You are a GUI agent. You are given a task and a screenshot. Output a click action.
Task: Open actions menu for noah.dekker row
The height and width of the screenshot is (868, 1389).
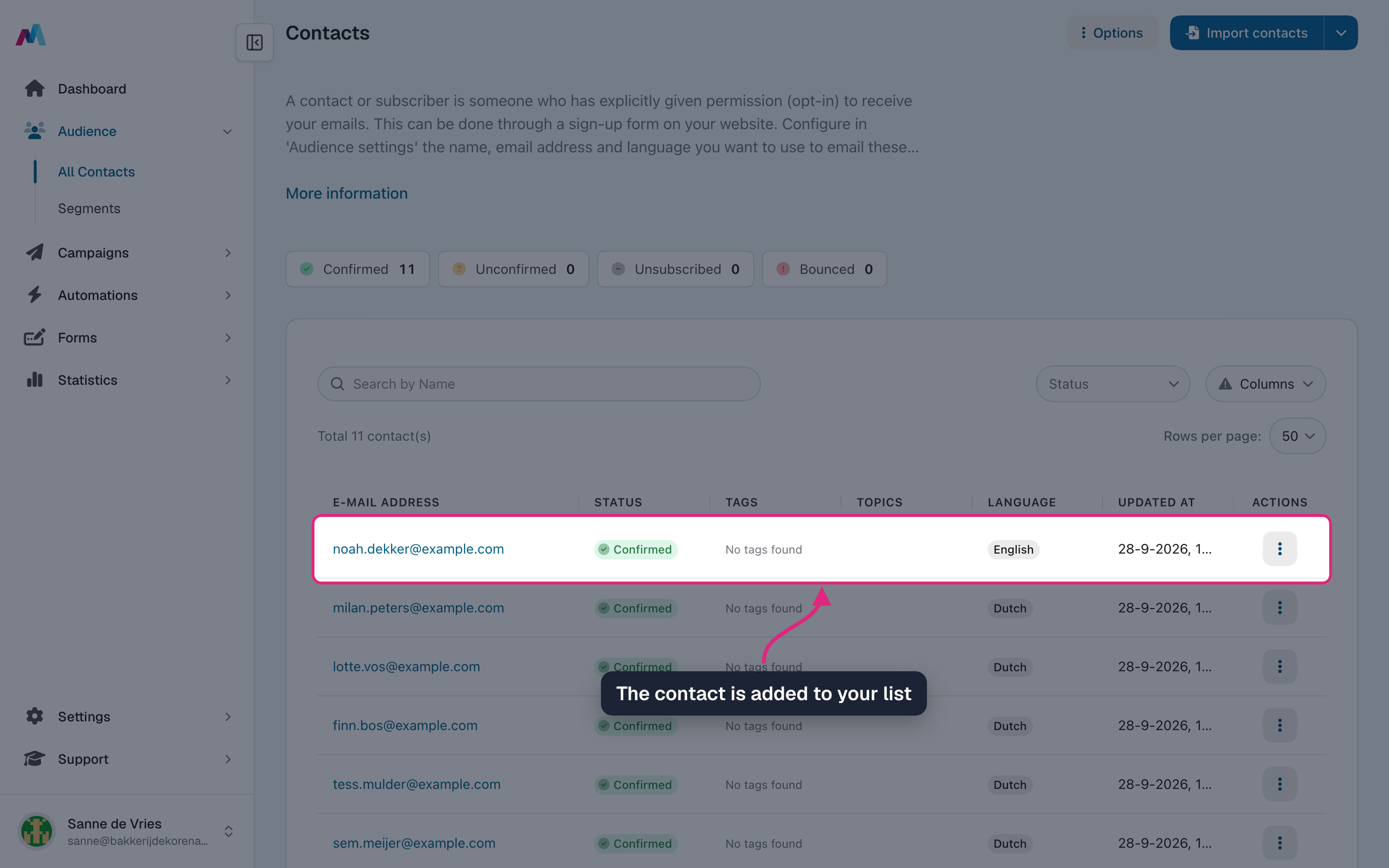(x=1280, y=549)
